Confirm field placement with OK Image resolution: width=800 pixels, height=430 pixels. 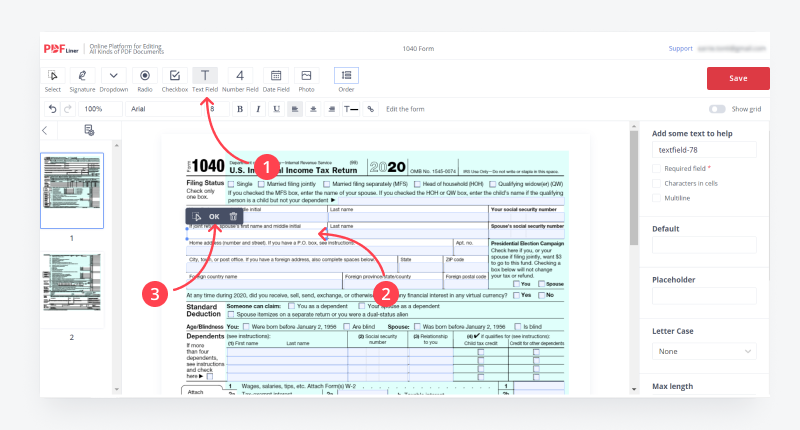[x=214, y=216]
